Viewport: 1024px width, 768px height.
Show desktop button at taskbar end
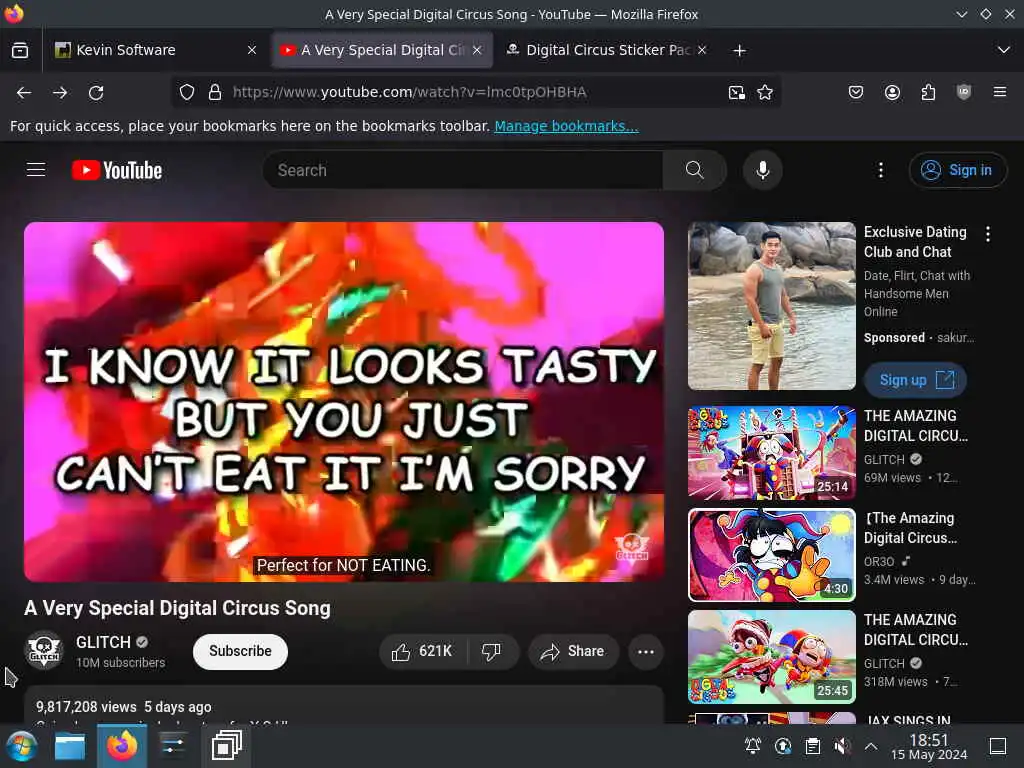(x=998, y=746)
